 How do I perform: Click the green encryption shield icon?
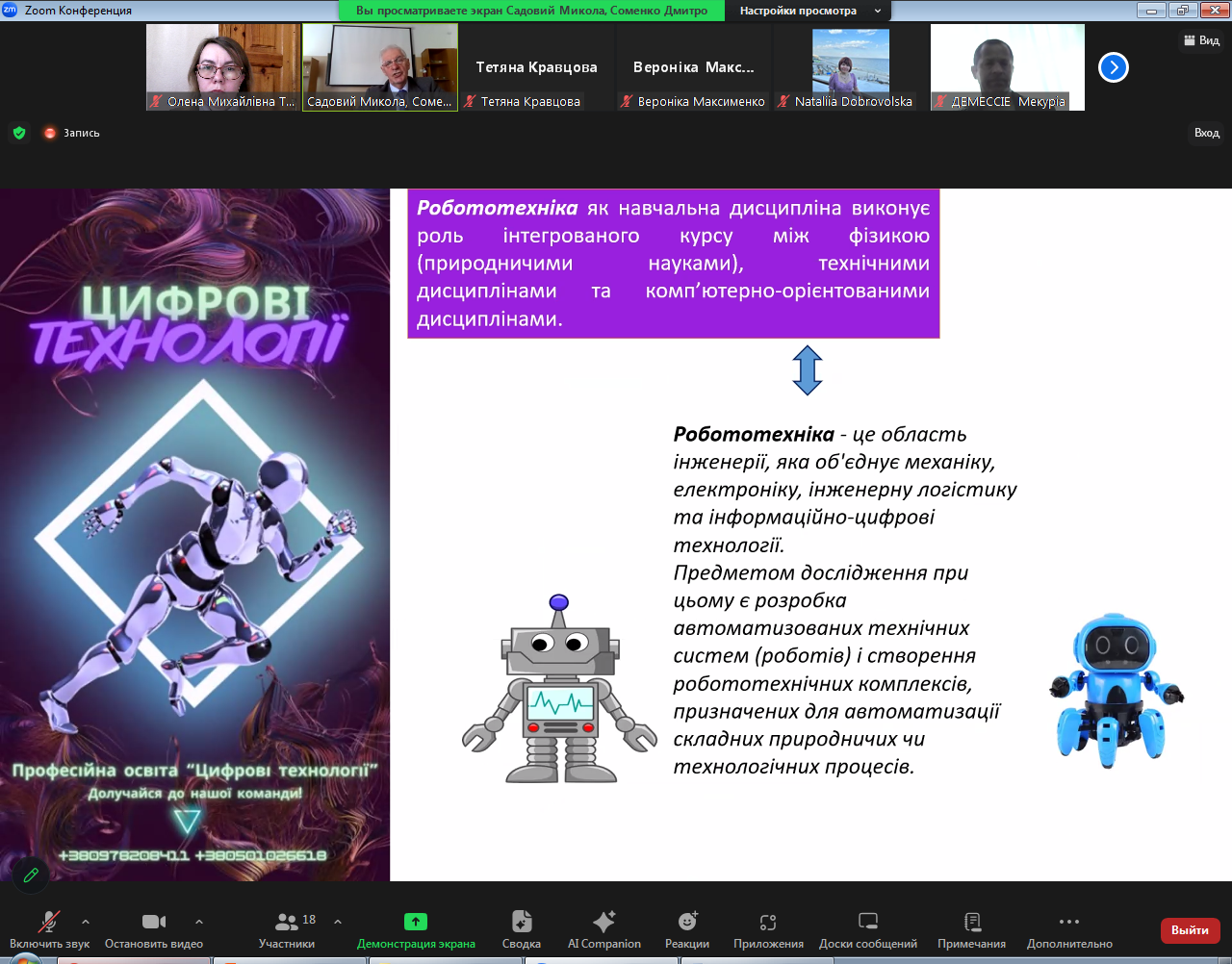(x=19, y=133)
